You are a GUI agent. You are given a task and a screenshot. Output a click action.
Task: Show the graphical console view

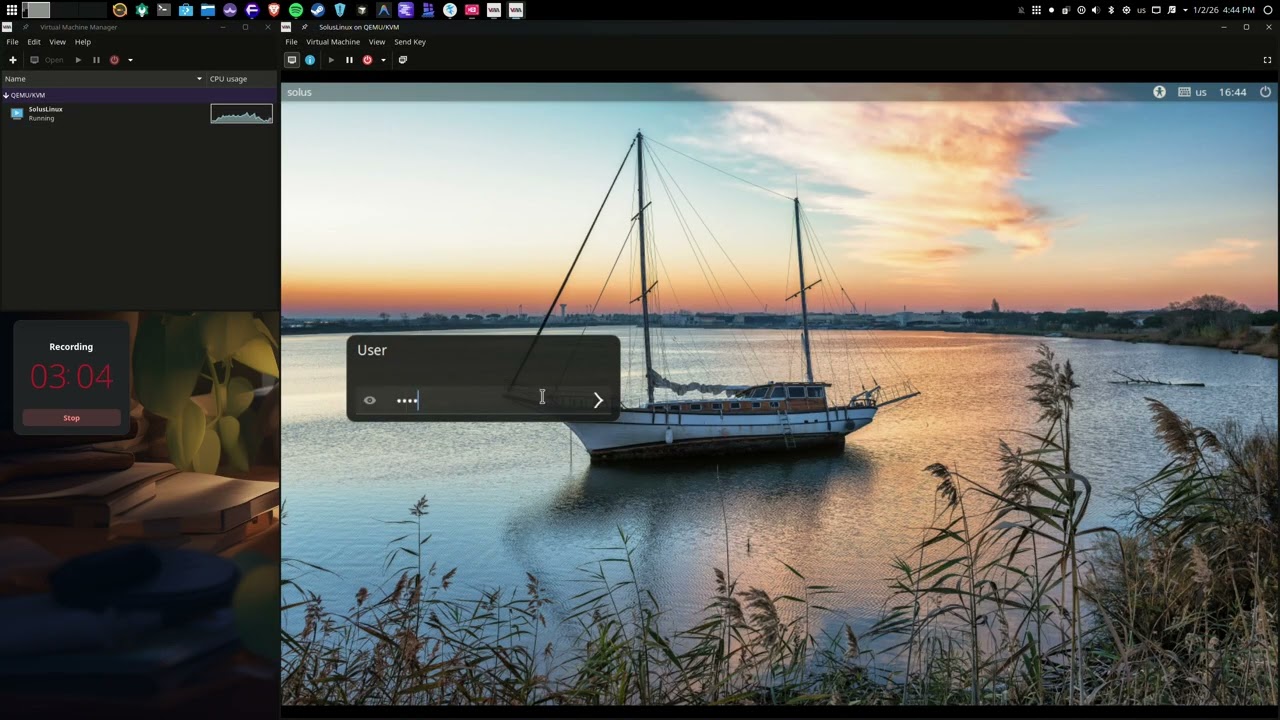point(292,60)
